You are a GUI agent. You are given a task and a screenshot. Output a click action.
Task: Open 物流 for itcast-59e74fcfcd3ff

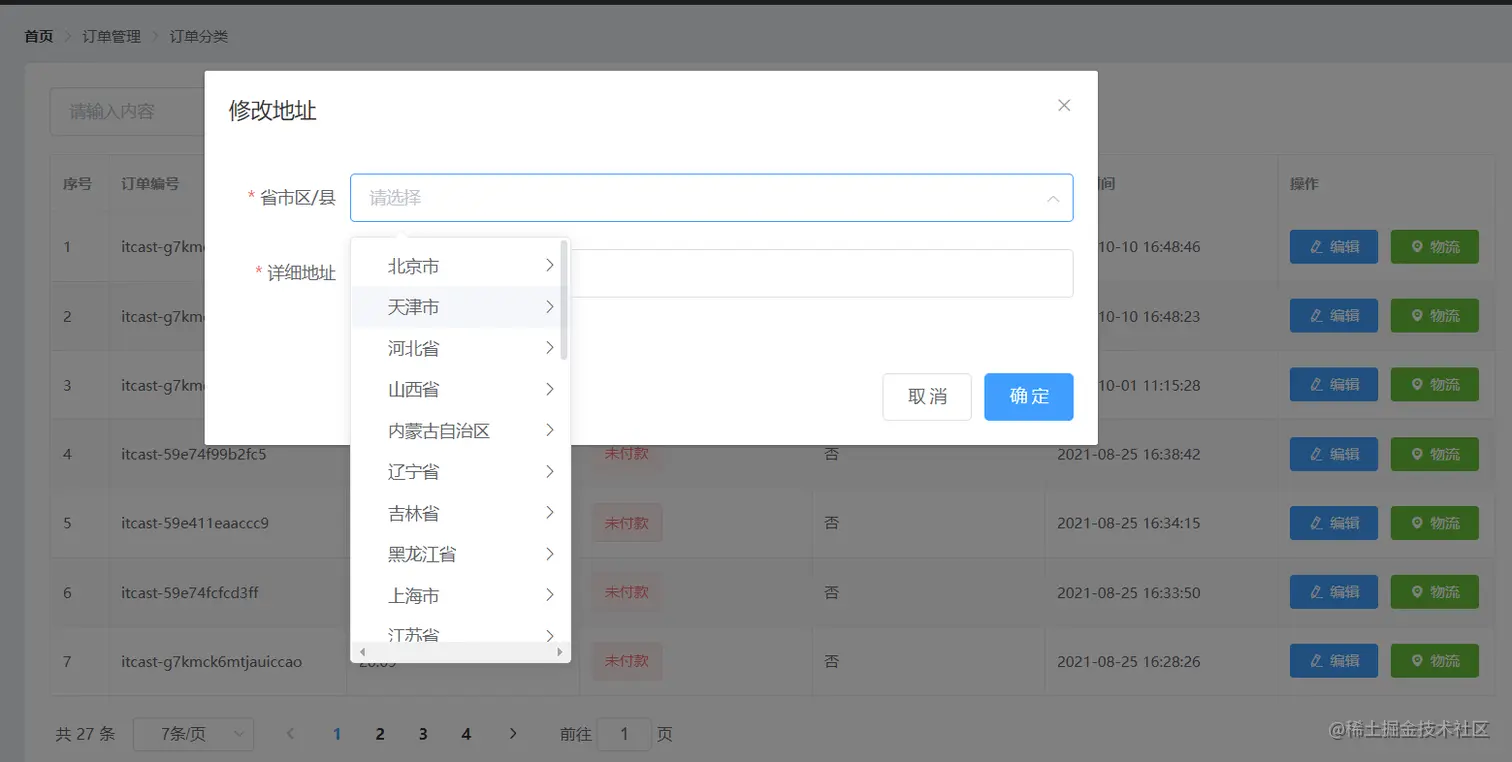tap(1434, 592)
